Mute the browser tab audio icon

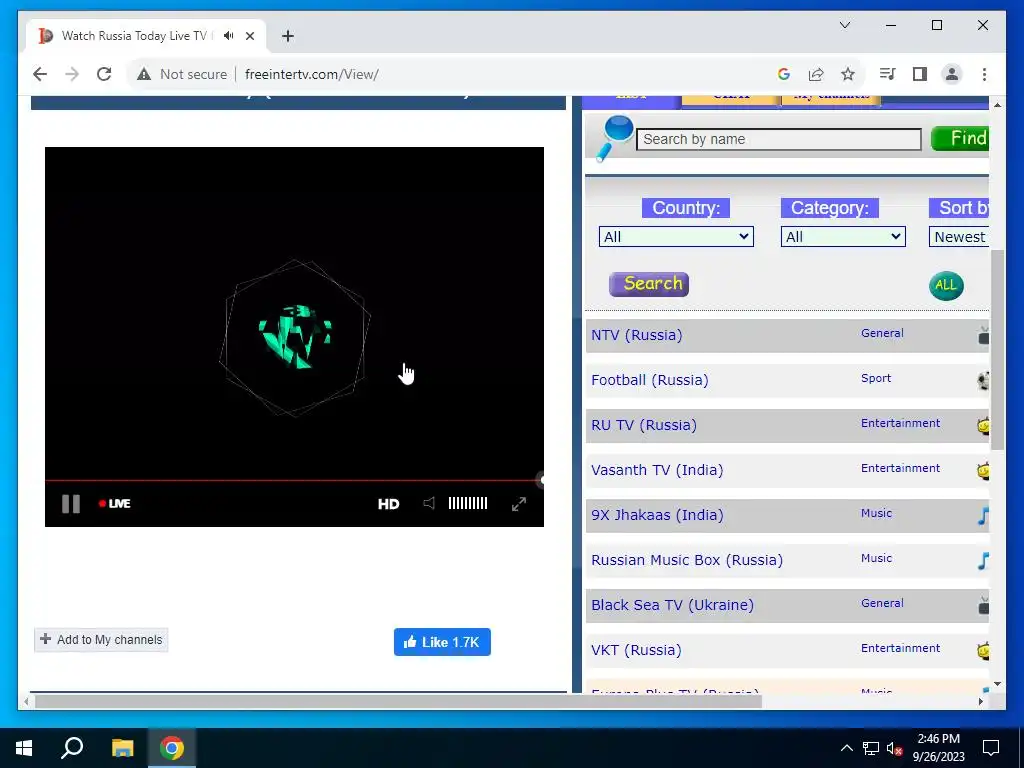click(229, 36)
